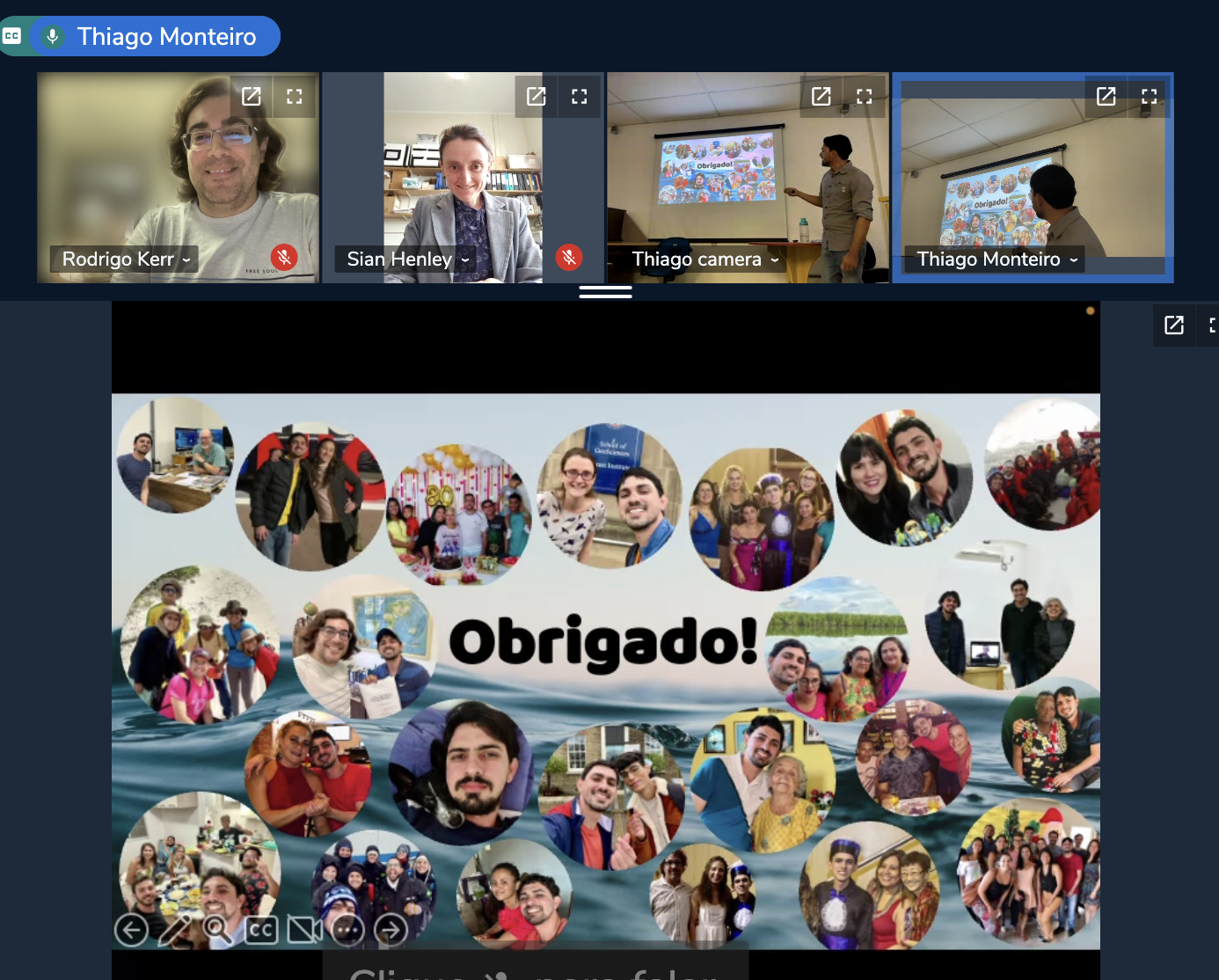This screenshot has height=980, width=1219.
Task: Pop out Thiago Monteiro's video tile
Action: [1106, 96]
